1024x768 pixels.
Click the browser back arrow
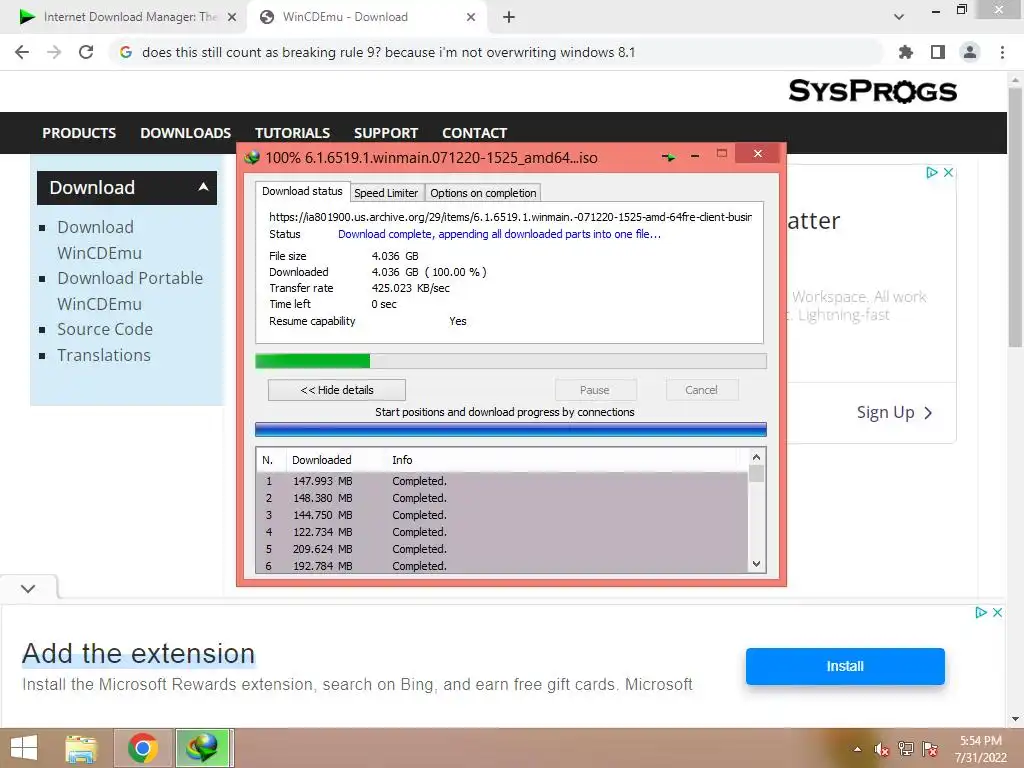[x=22, y=52]
